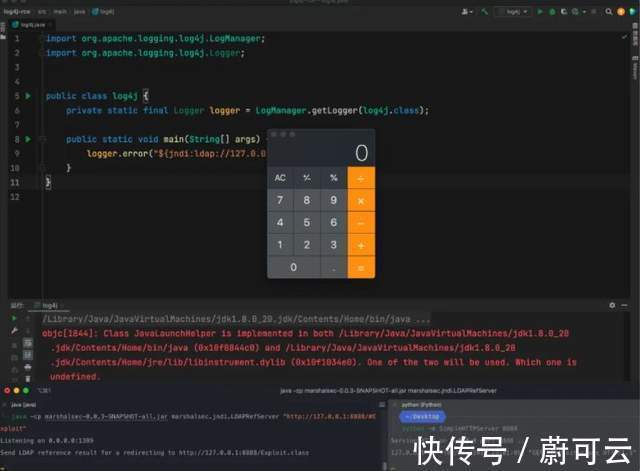Click the gray Stop square in toolbar
This screenshot has width=640, height=471.
pos(593,12)
